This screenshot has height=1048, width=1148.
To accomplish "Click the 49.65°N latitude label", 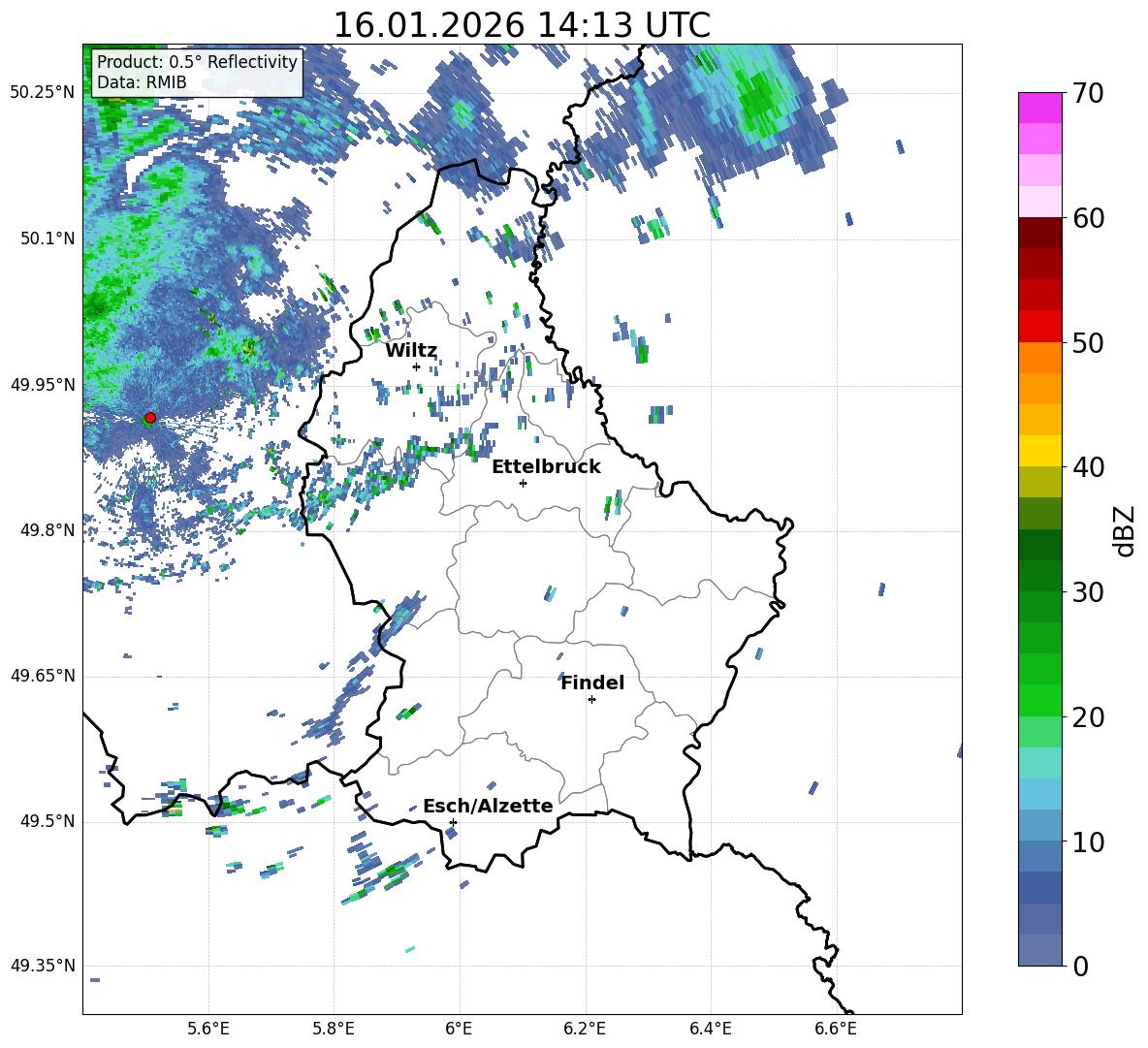I will point(44,676).
